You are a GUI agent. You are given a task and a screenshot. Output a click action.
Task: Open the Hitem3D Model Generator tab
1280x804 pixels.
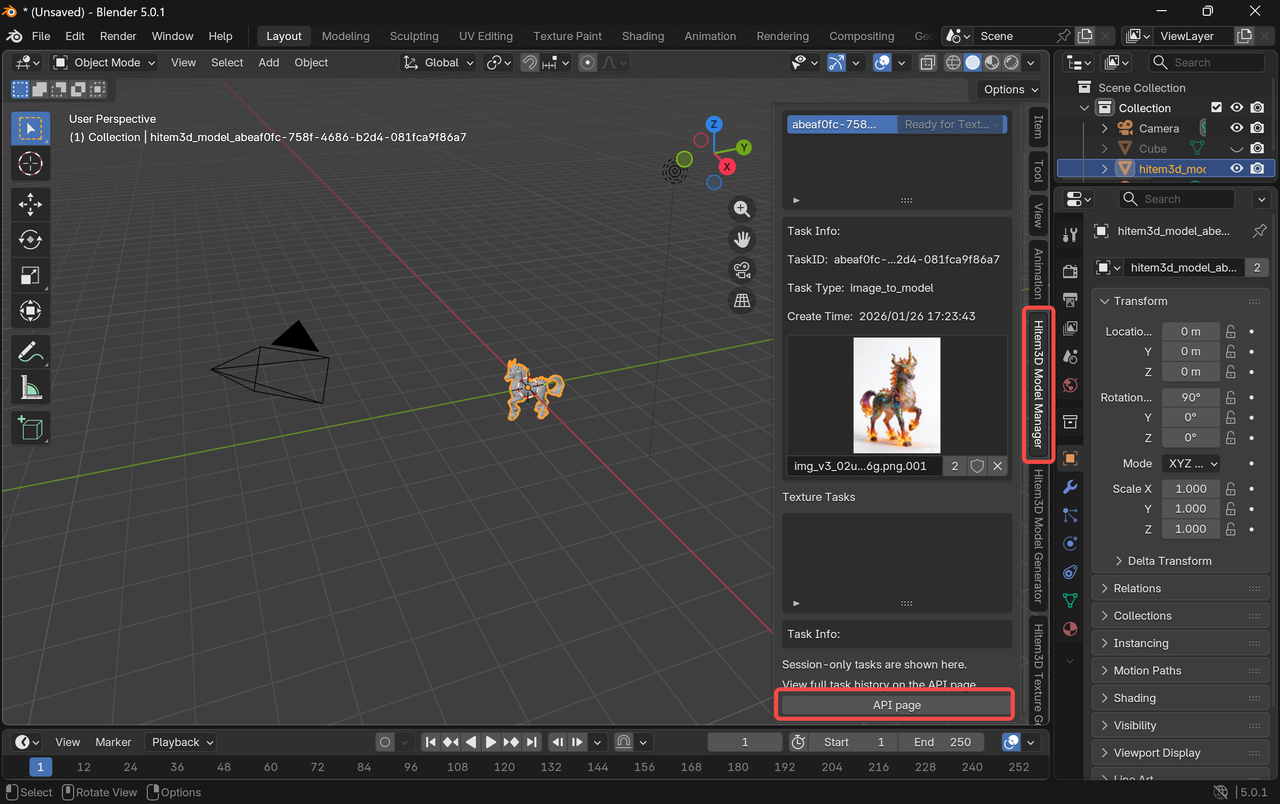click(1038, 536)
